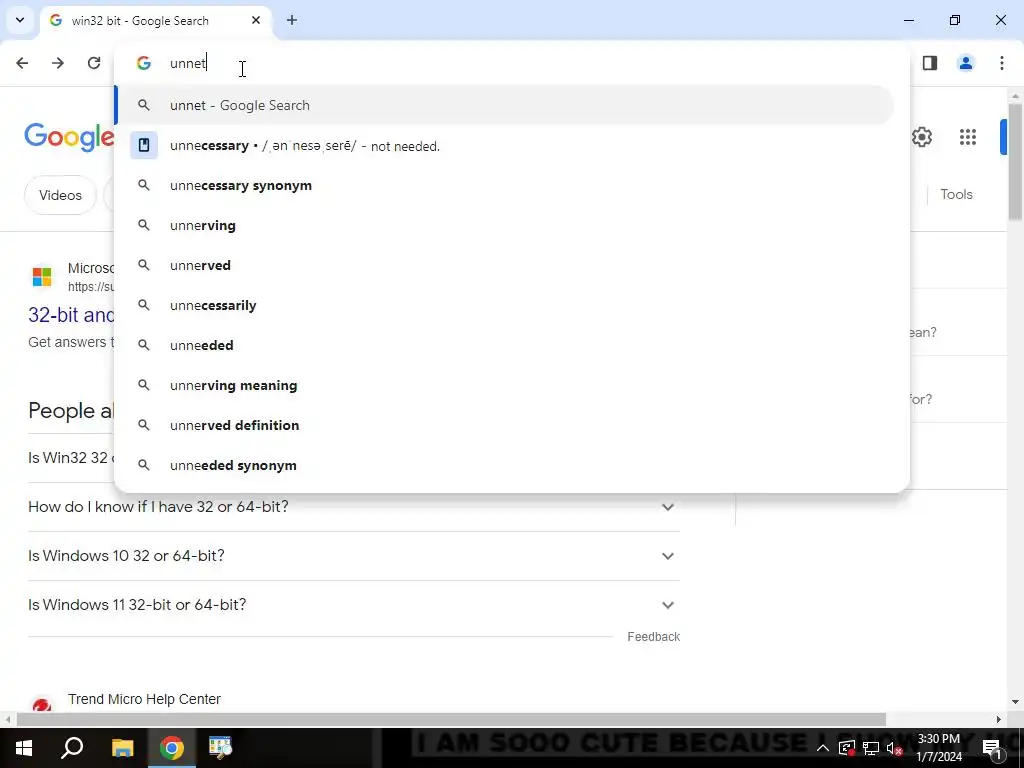The image size is (1024, 768).
Task: Click the security tray icon with red badge
Action: [847, 748]
